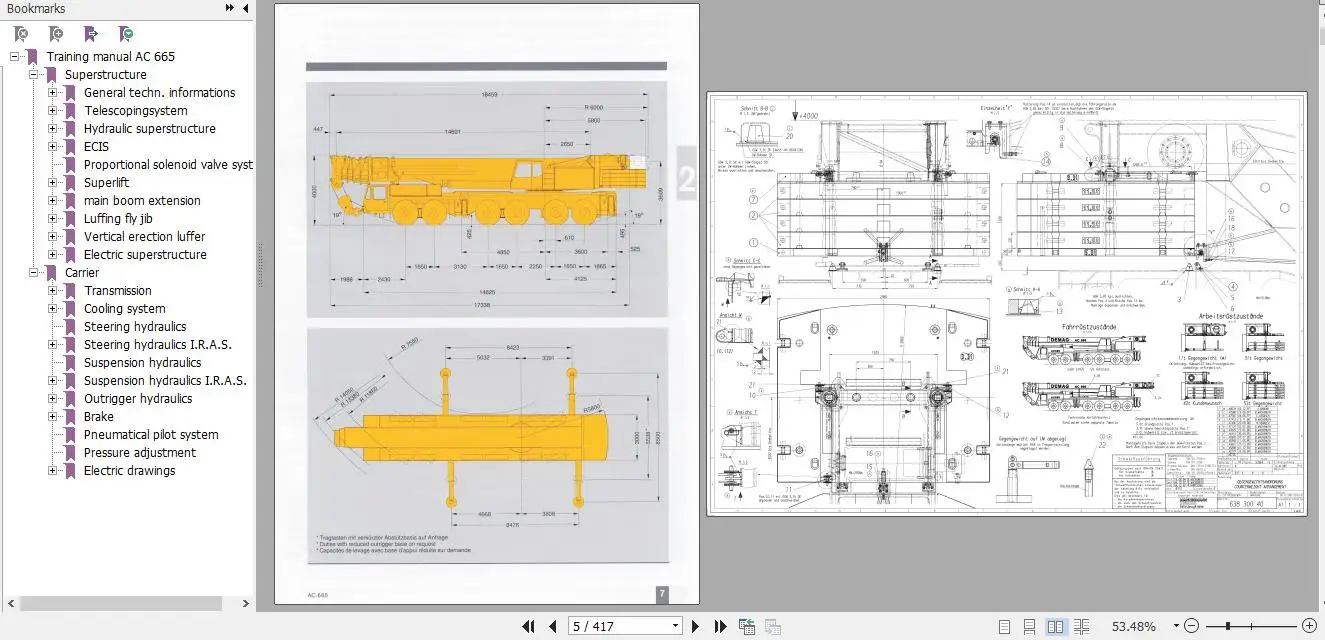Jump to the last page
Image resolution: width=1325 pixels, height=640 pixels.
click(720, 627)
